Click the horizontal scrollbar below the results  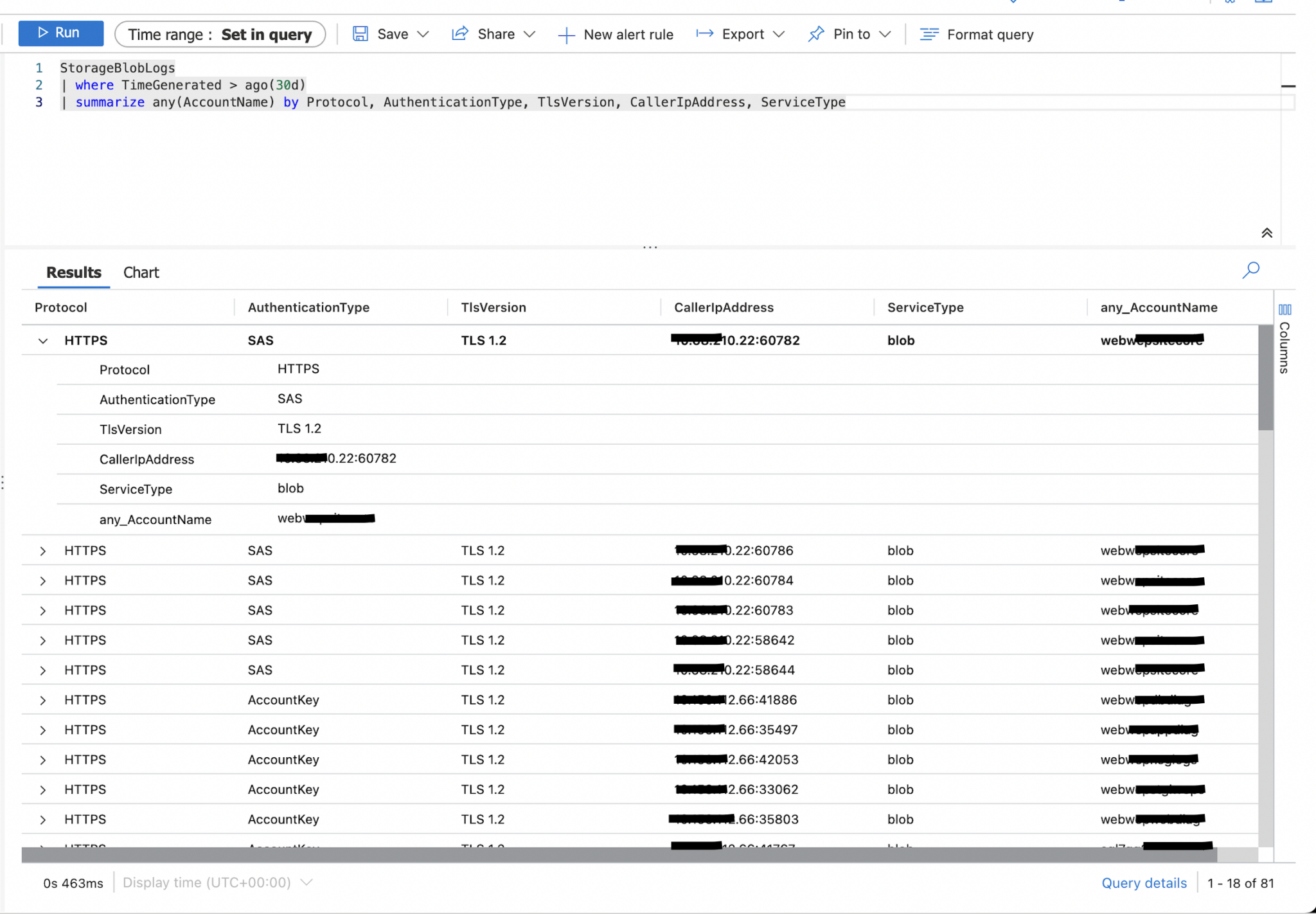pos(617,855)
